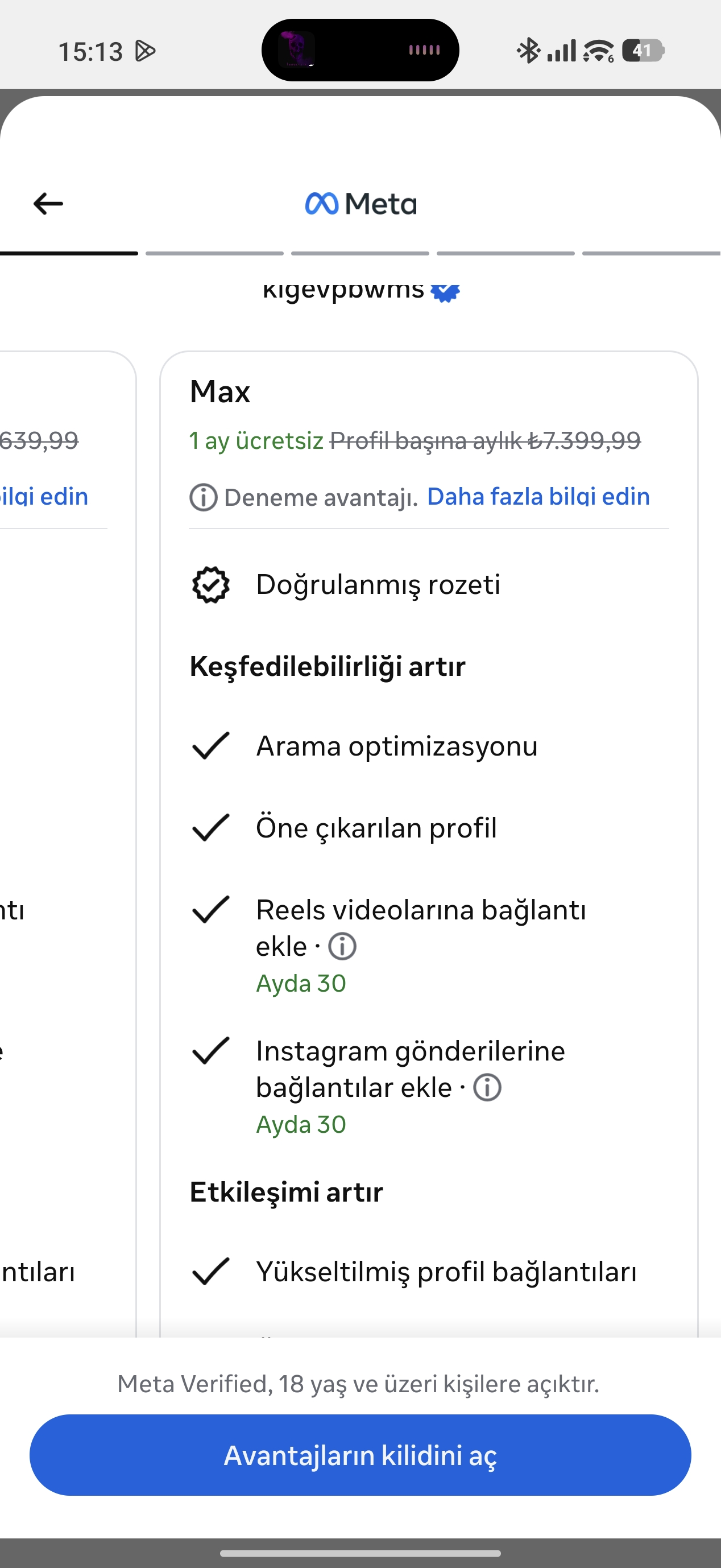
Task: Tap the Wi-Fi status icon
Action: pos(599,51)
